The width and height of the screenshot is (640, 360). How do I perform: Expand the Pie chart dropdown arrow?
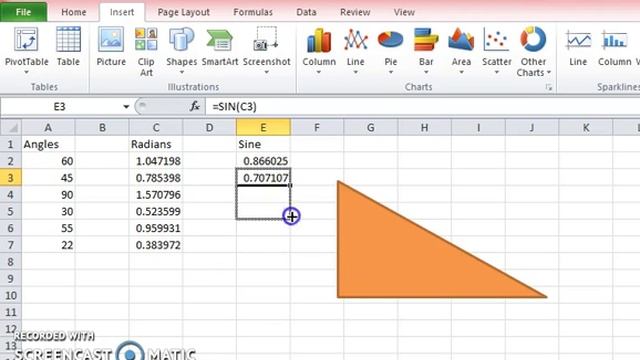[x=391, y=73]
